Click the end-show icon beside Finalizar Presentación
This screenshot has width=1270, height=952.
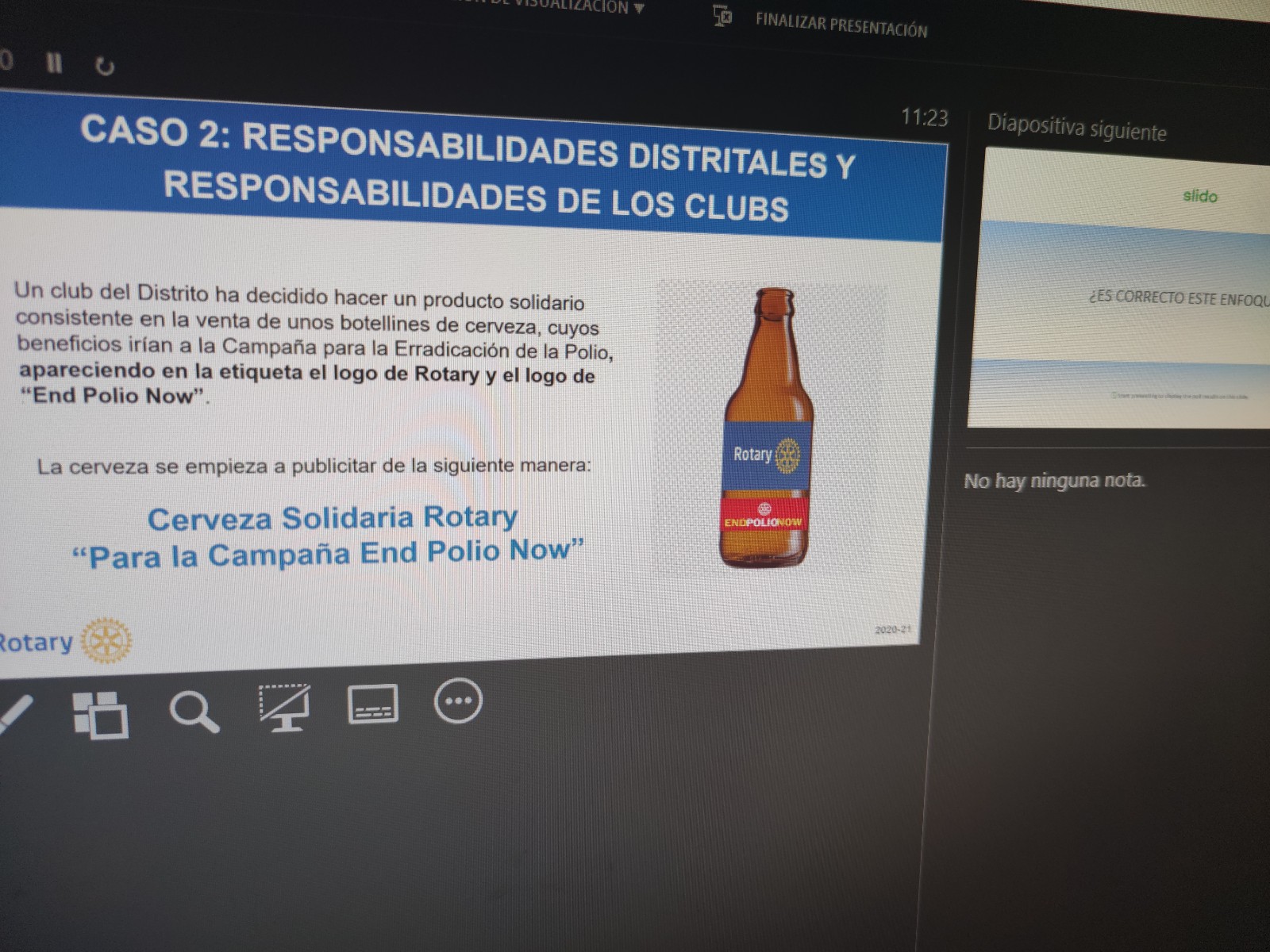pos(722,17)
